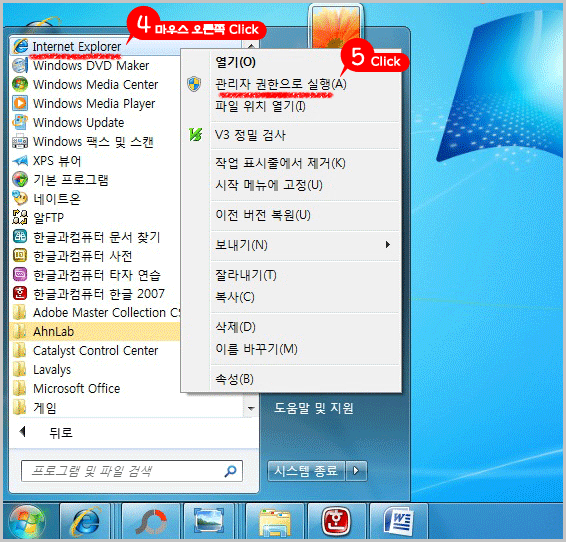Image resolution: width=566 pixels, height=542 pixels.
Task: Click the Windows Update program icon
Action: (20, 122)
